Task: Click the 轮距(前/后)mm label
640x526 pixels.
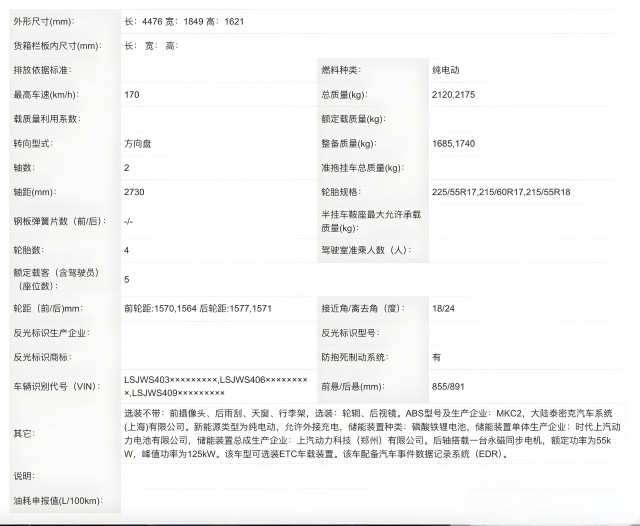Action: (x=48, y=308)
